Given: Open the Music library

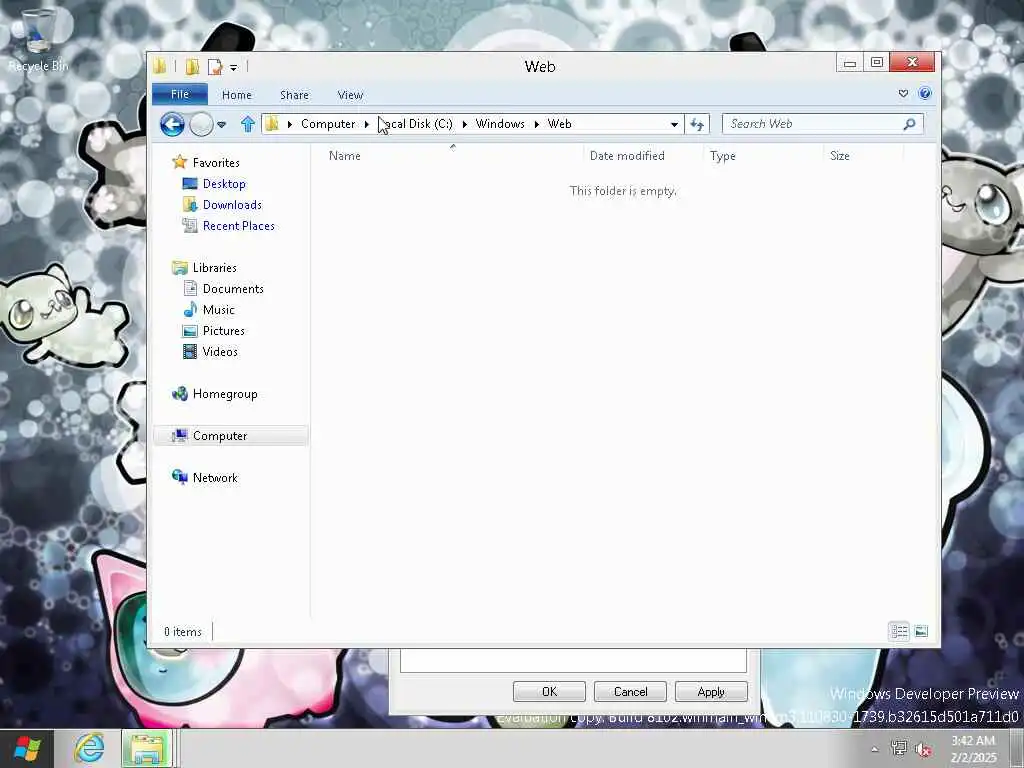Looking at the screenshot, I should point(218,310).
